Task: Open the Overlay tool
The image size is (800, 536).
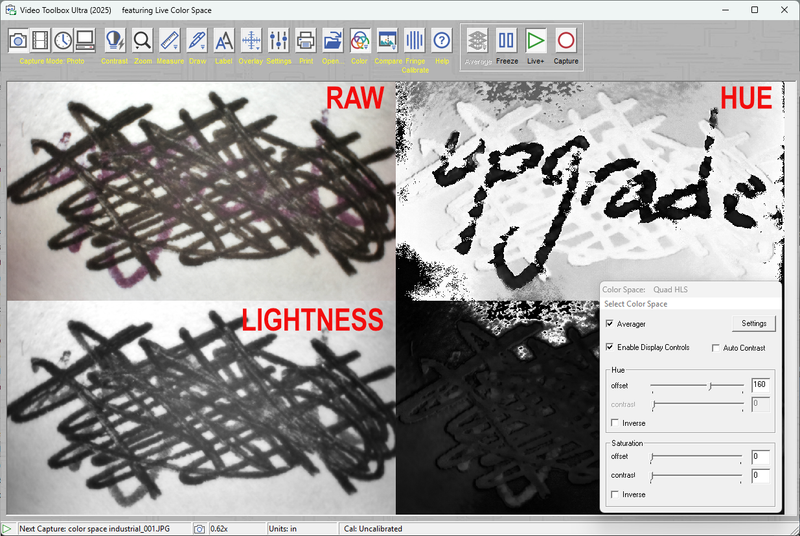Action: pyautogui.click(x=251, y=41)
